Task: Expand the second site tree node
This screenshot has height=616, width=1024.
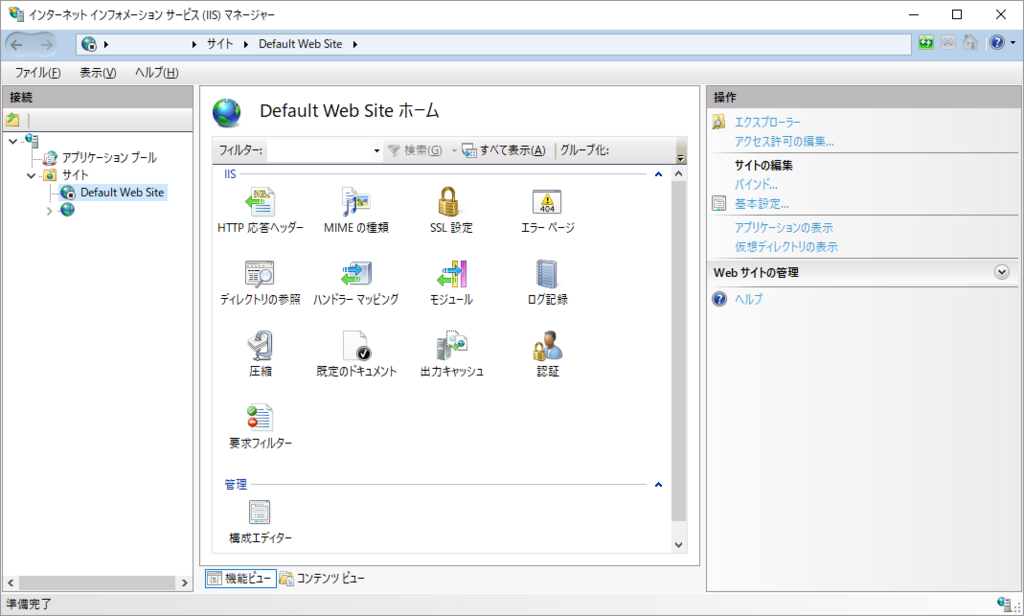Action: point(49,210)
